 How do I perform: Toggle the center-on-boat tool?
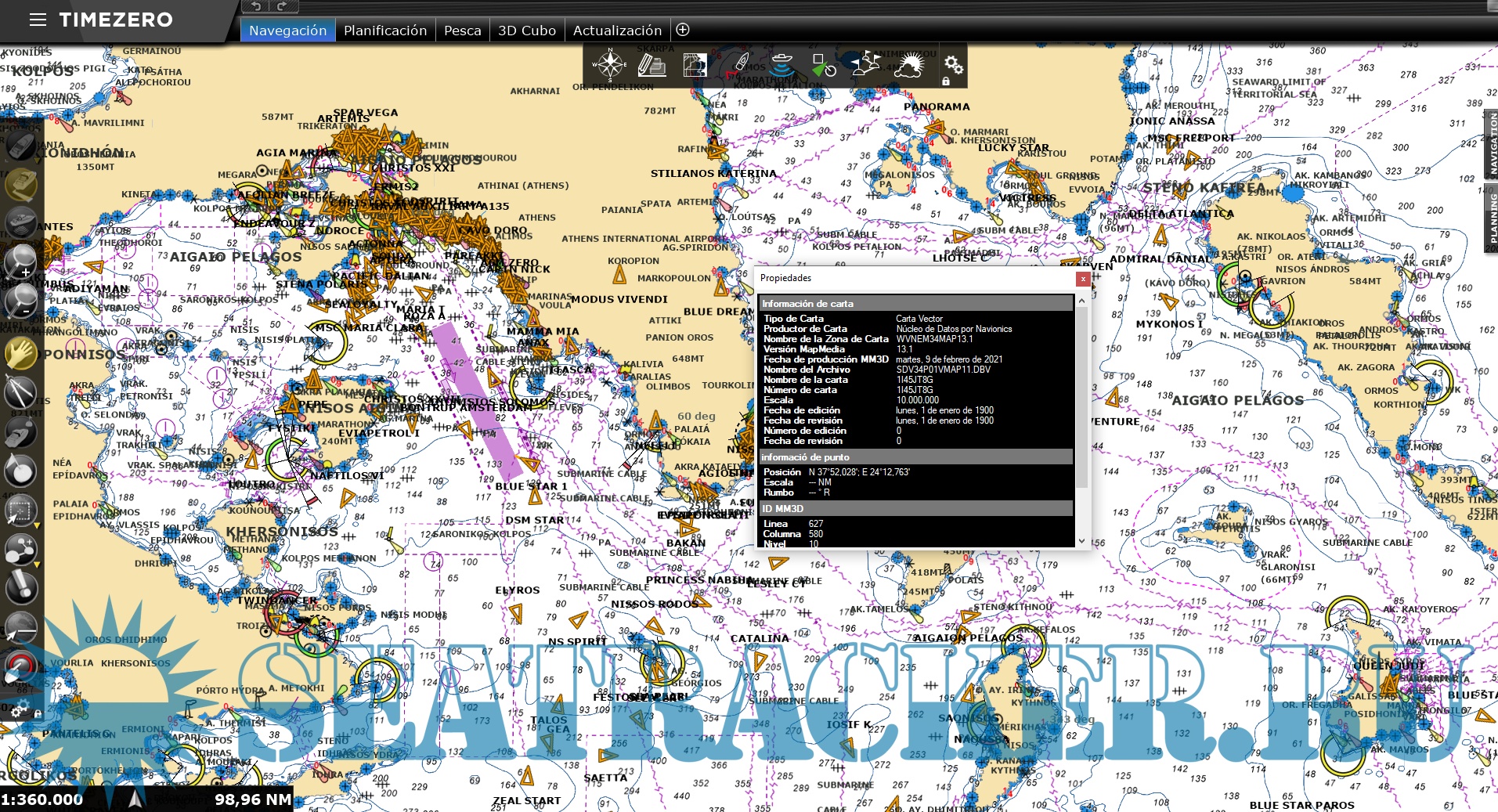pyautogui.click(x=20, y=146)
